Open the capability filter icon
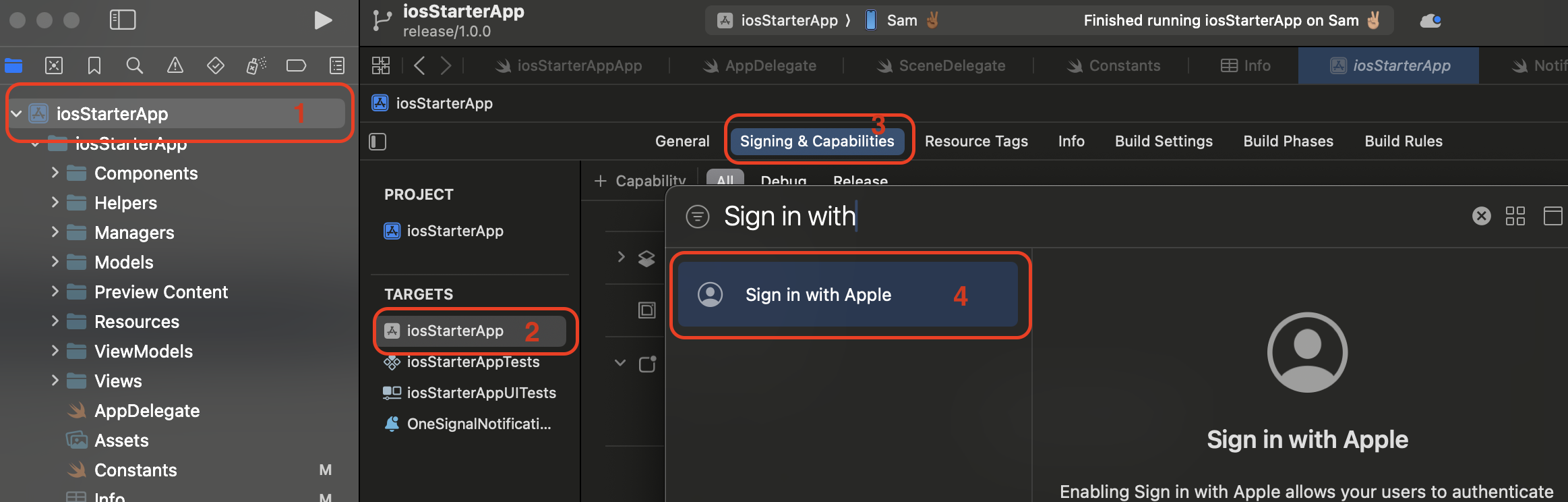The height and width of the screenshot is (502, 1568). pos(698,217)
